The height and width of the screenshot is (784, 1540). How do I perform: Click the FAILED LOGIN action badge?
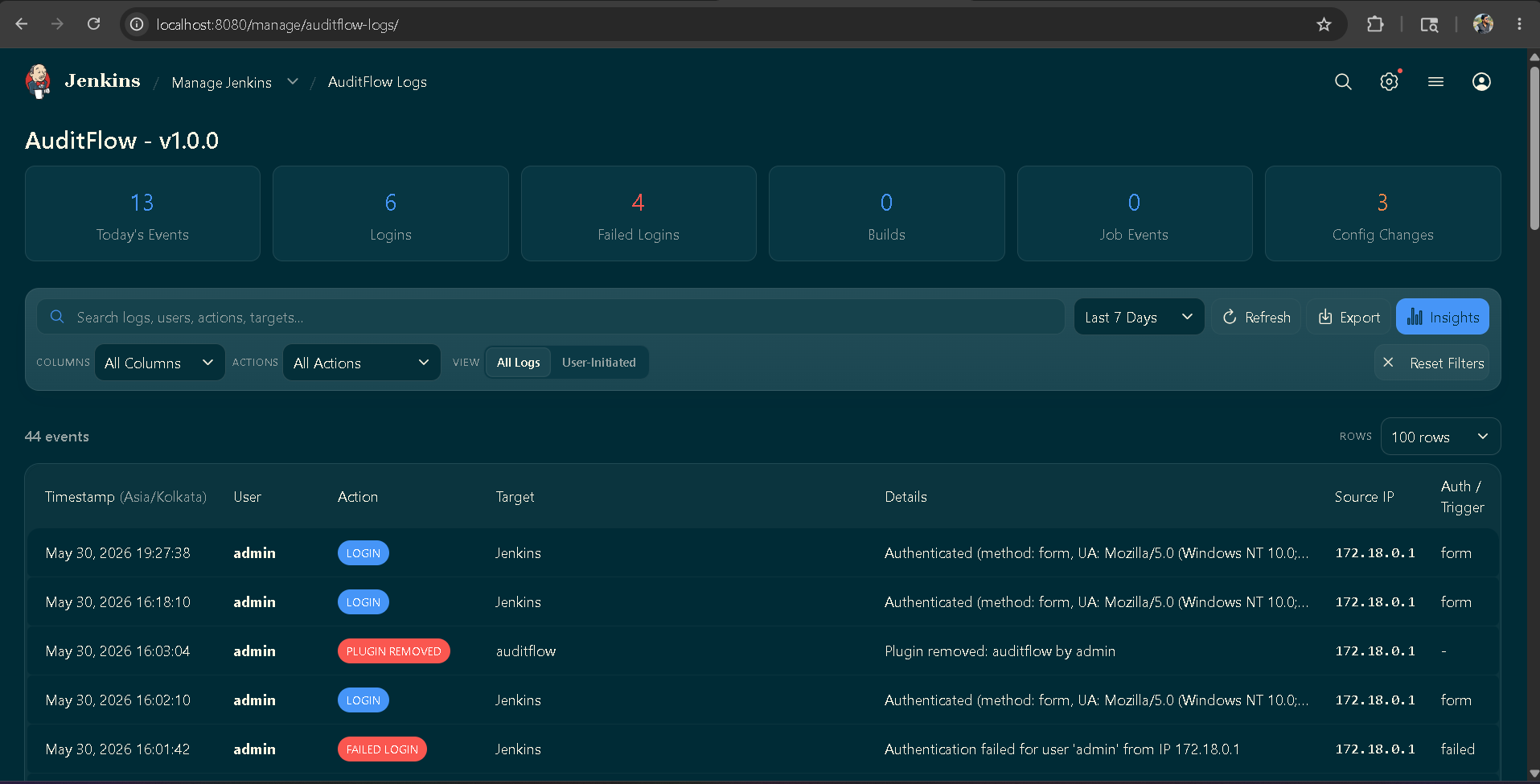pyautogui.click(x=382, y=749)
